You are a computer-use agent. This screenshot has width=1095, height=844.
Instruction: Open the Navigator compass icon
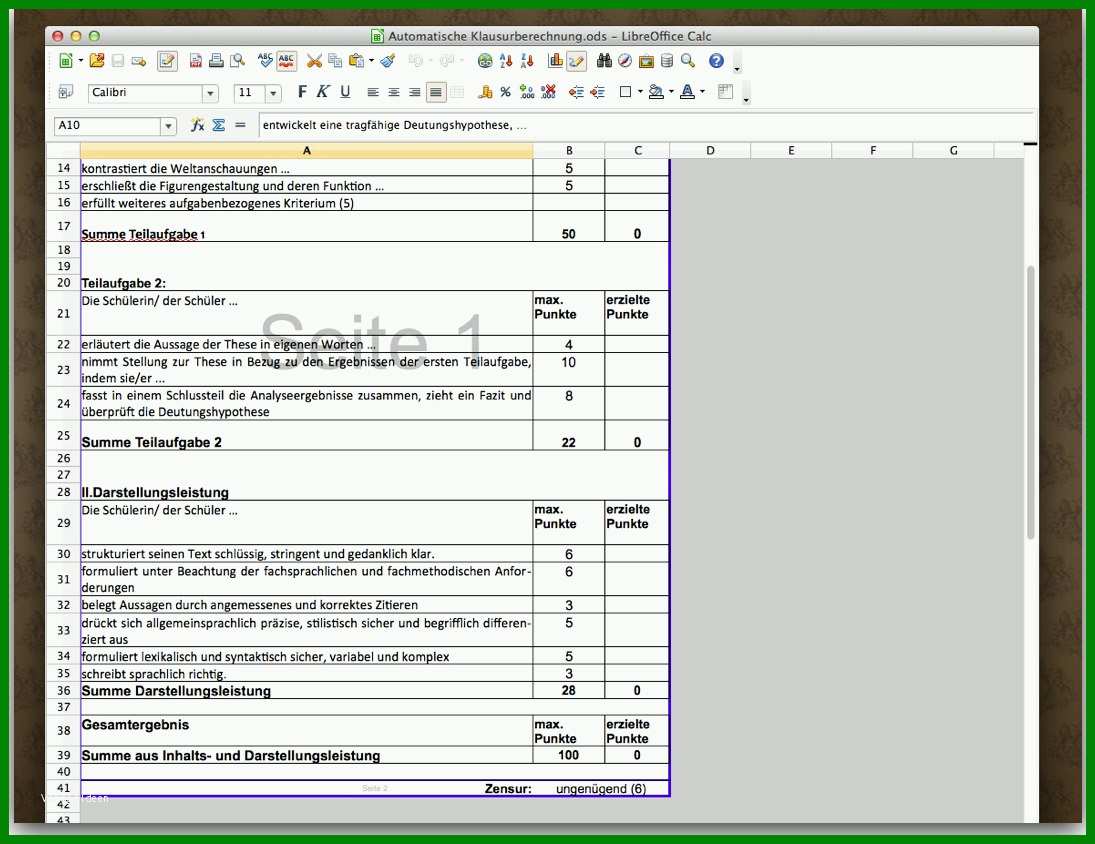pos(625,61)
